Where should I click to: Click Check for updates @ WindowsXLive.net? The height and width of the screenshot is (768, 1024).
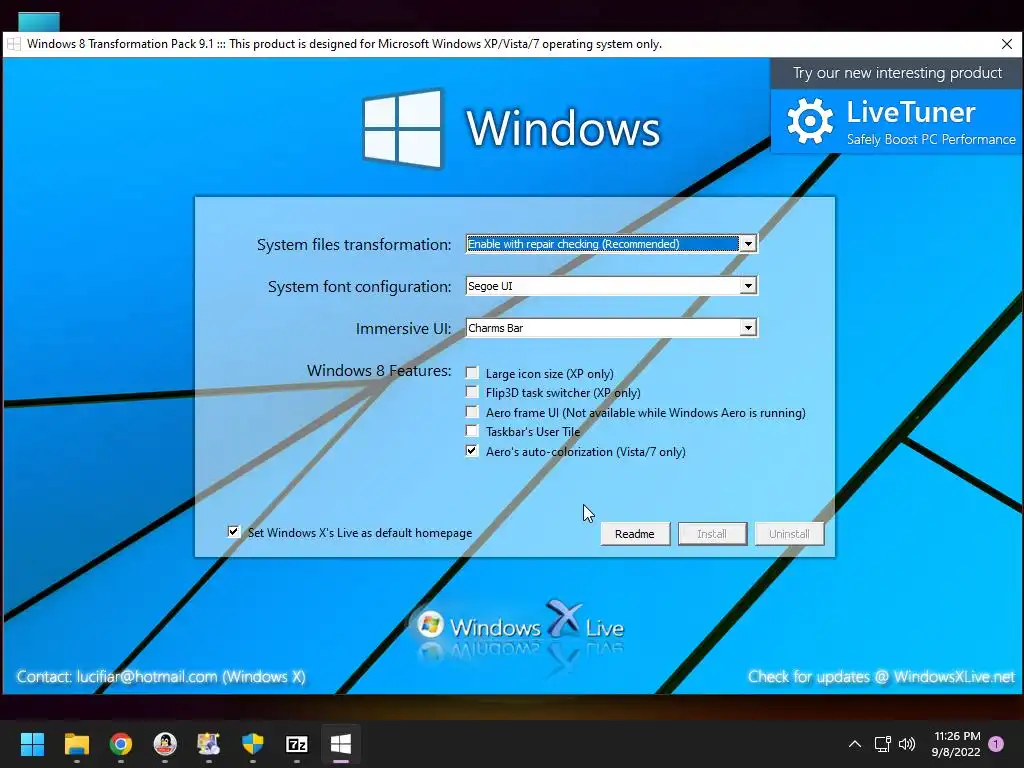[x=881, y=677]
